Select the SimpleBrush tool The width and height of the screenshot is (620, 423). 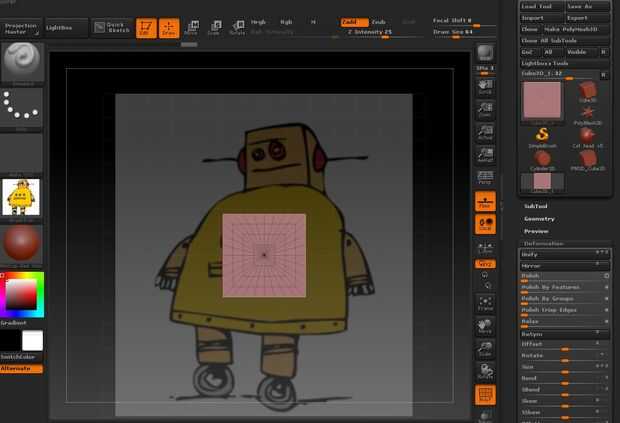(x=542, y=137)
